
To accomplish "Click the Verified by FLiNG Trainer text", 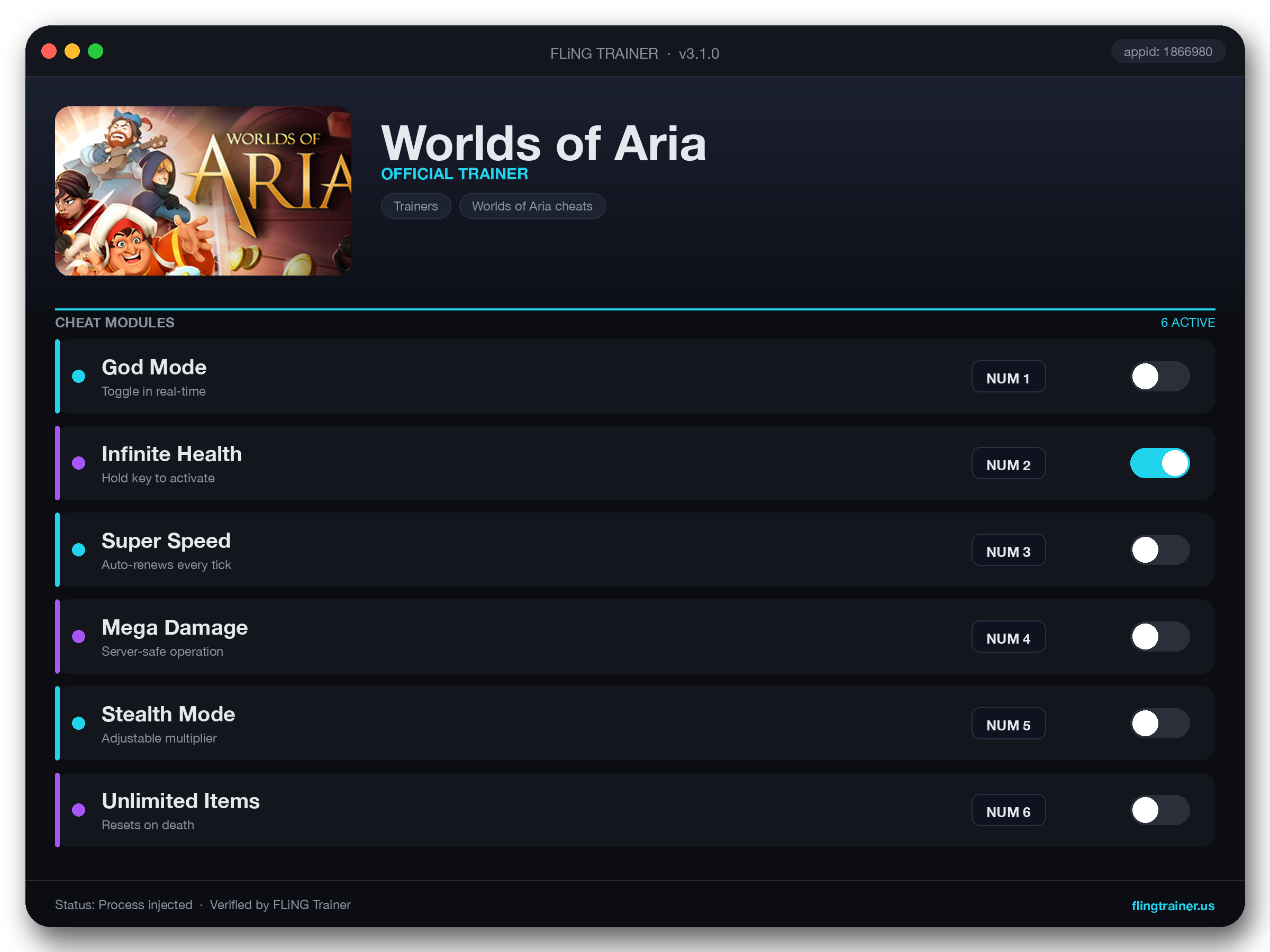I will coord(280,905).
